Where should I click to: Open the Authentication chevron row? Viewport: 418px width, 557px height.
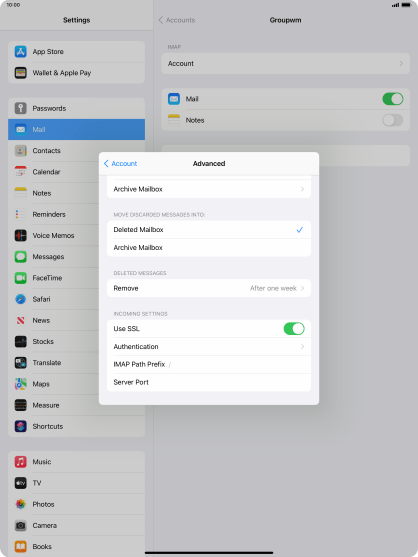(209, 346)
